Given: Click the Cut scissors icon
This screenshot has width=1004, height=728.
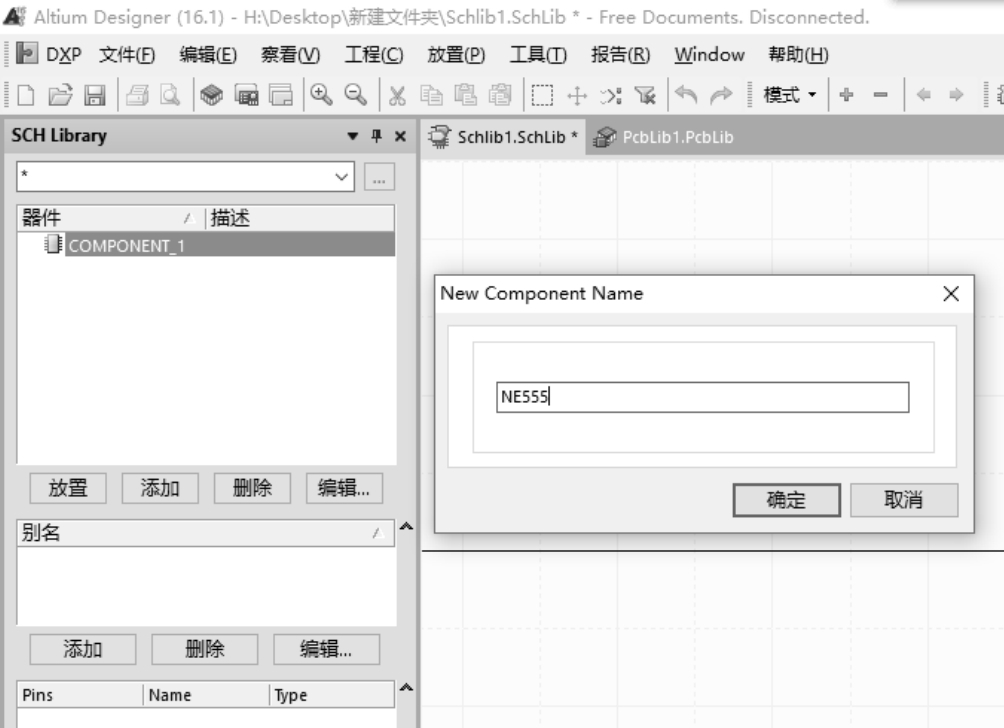Looking at the screenshot, I should point(397,95).
